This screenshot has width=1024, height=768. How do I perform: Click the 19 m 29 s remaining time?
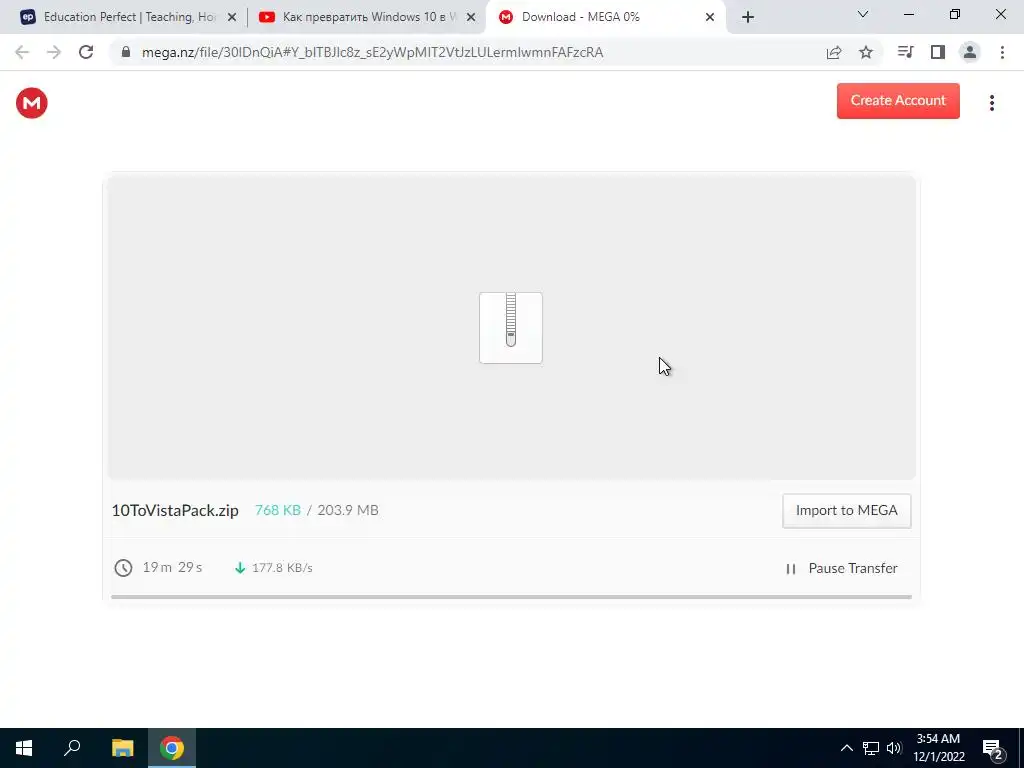pyautogui.click(x=172, y=568)
